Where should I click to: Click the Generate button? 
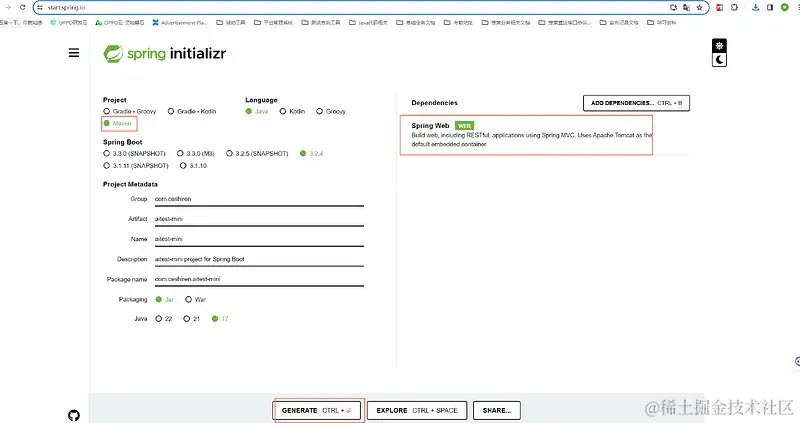click(x=317, y=411)
